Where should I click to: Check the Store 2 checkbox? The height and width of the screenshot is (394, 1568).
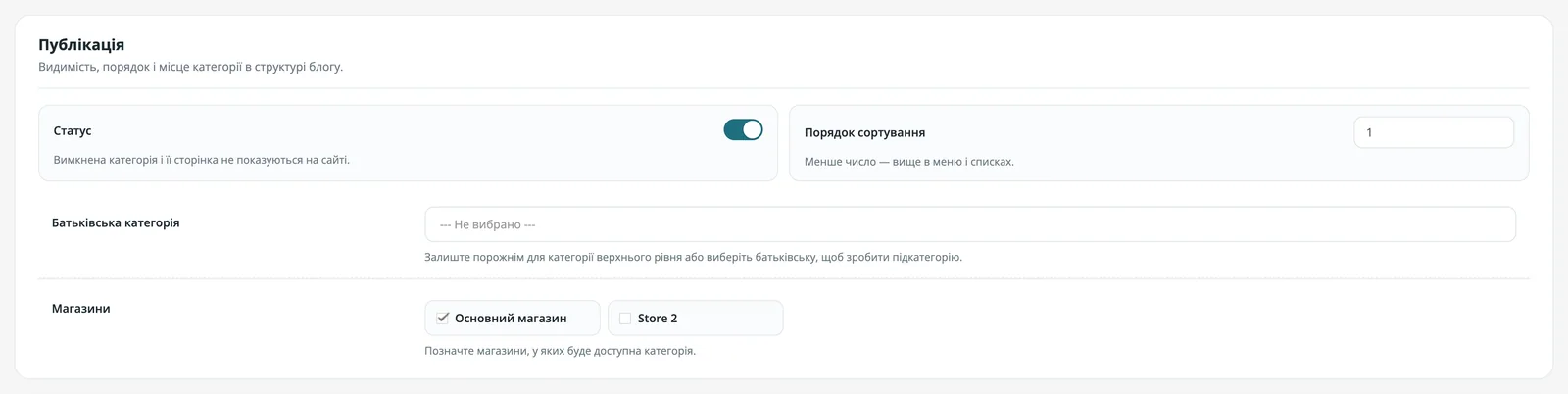(x=625, y=319)
